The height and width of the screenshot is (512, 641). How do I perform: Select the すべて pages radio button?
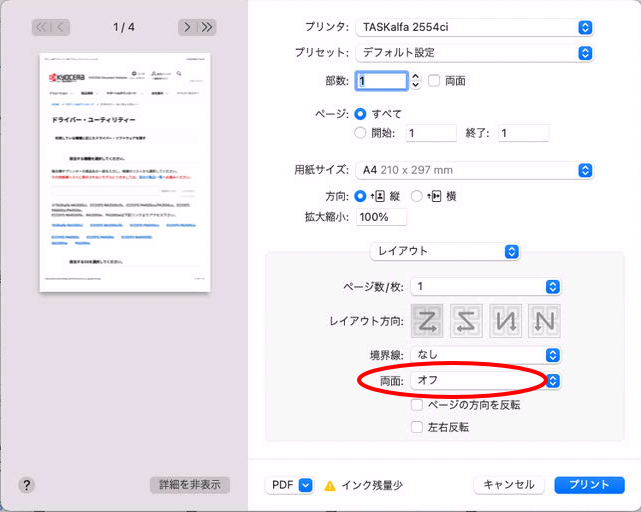click(x=360, y=114)
